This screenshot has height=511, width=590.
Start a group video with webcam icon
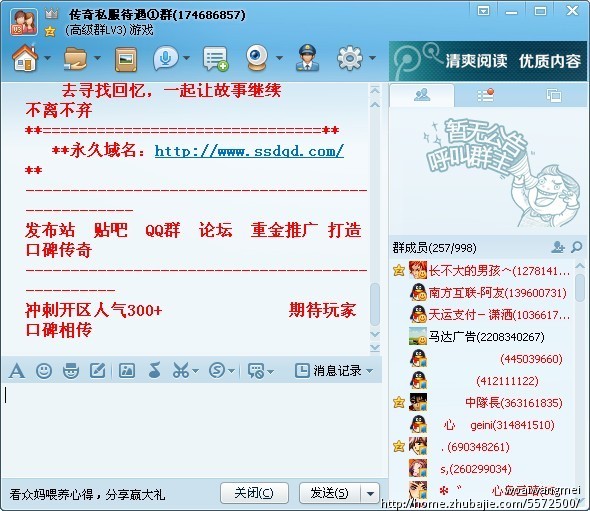[257, 58]
